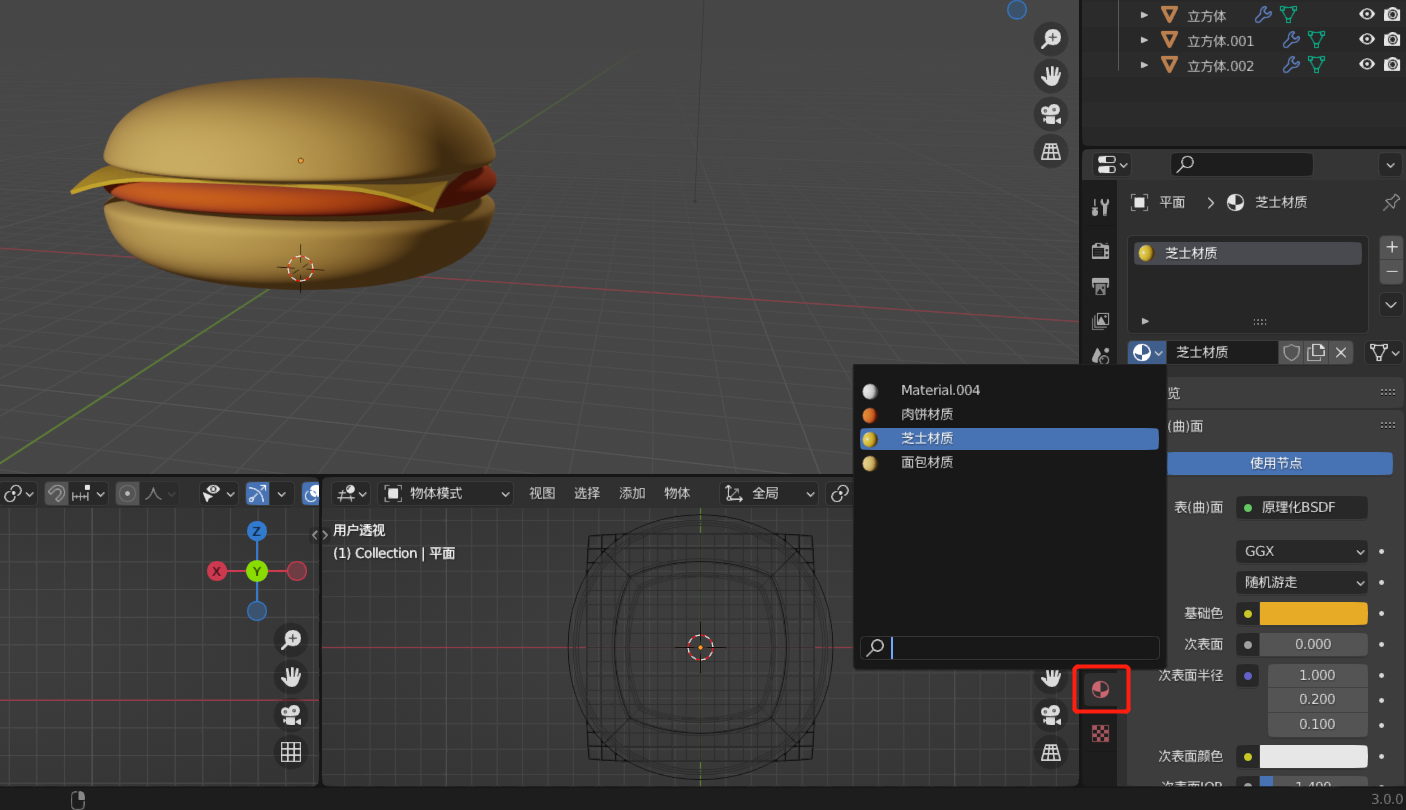Click the X to unlink 芝士材质

pos(1340,352)
